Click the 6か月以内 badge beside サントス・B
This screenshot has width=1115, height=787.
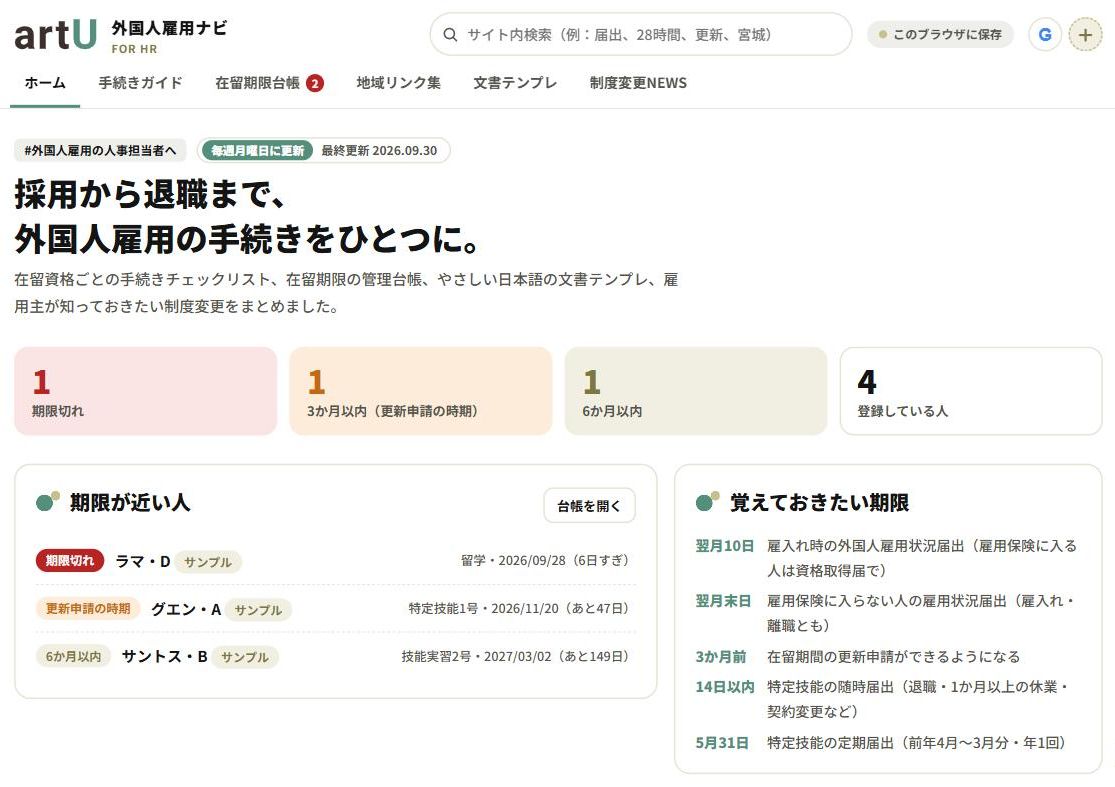(x=73, y=656)
